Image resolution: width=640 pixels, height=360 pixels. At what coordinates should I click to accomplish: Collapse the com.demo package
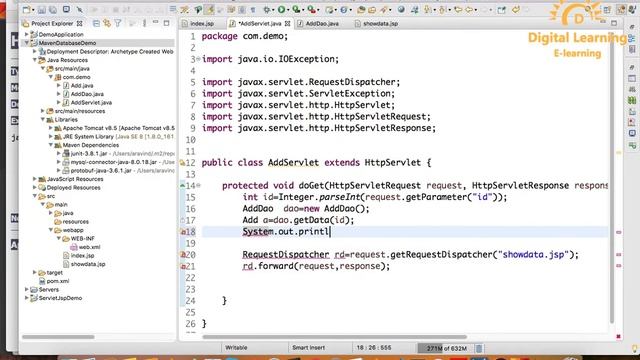point(51,77)
